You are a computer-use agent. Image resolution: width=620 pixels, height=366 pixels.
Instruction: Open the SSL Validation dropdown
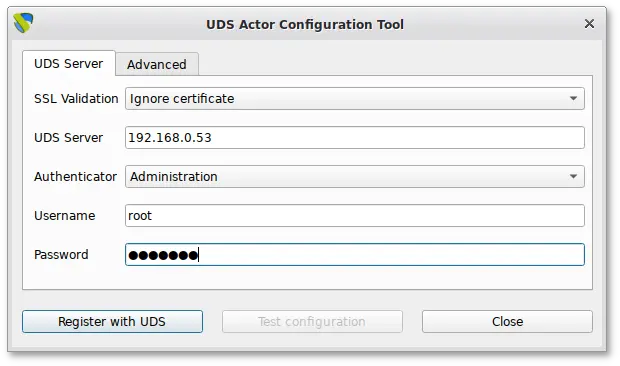[355, 98]
